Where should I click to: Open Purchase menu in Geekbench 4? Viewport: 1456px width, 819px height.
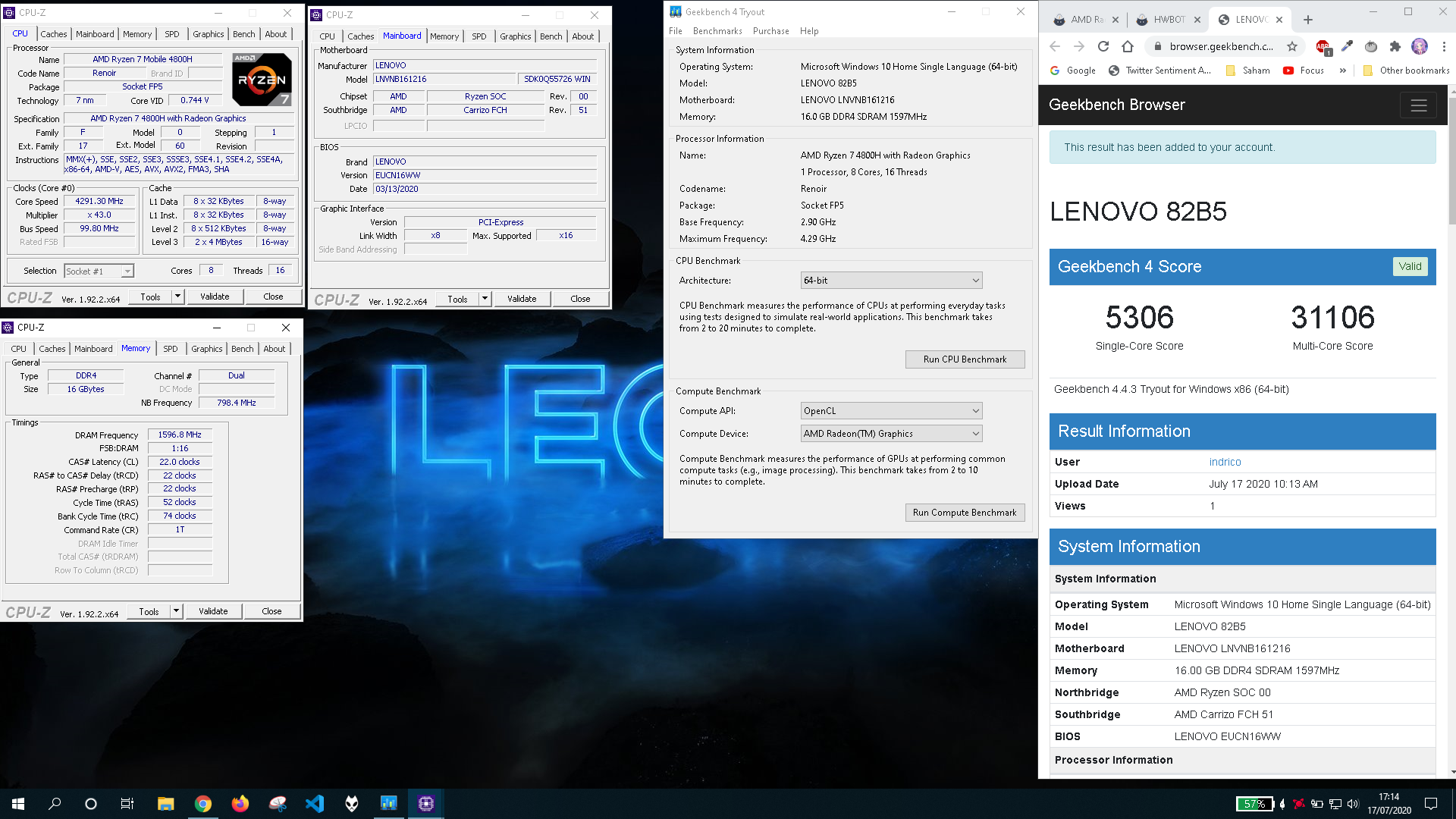[770, 31]
